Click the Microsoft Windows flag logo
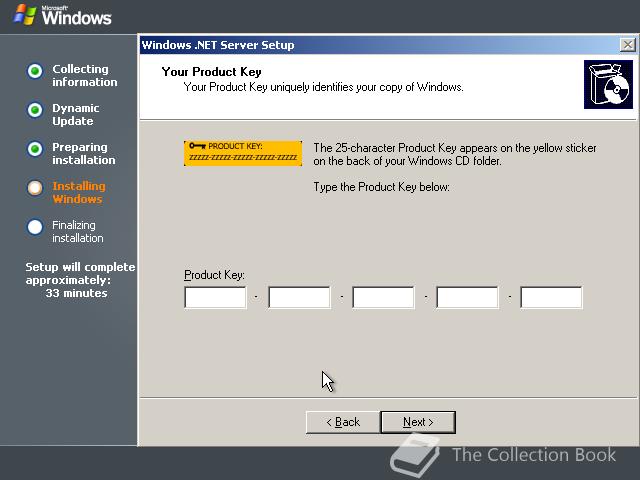The image size is (640, 480). [24, 15]
